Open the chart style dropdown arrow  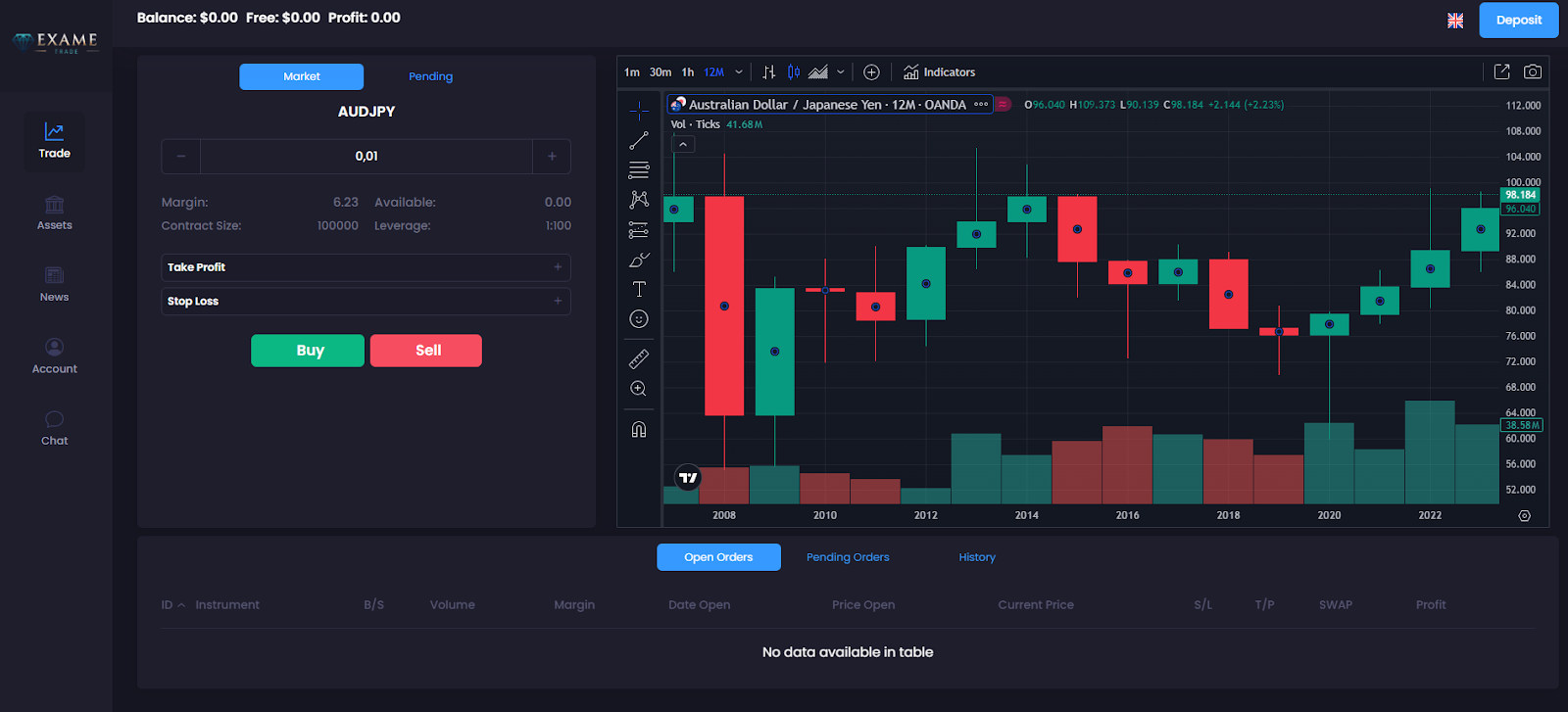pos(841,72)
